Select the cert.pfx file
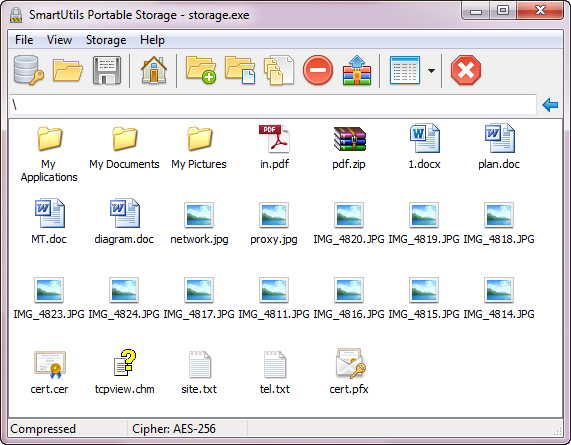The width and height of the screenshot is (571, 445). tap(349, 372)
